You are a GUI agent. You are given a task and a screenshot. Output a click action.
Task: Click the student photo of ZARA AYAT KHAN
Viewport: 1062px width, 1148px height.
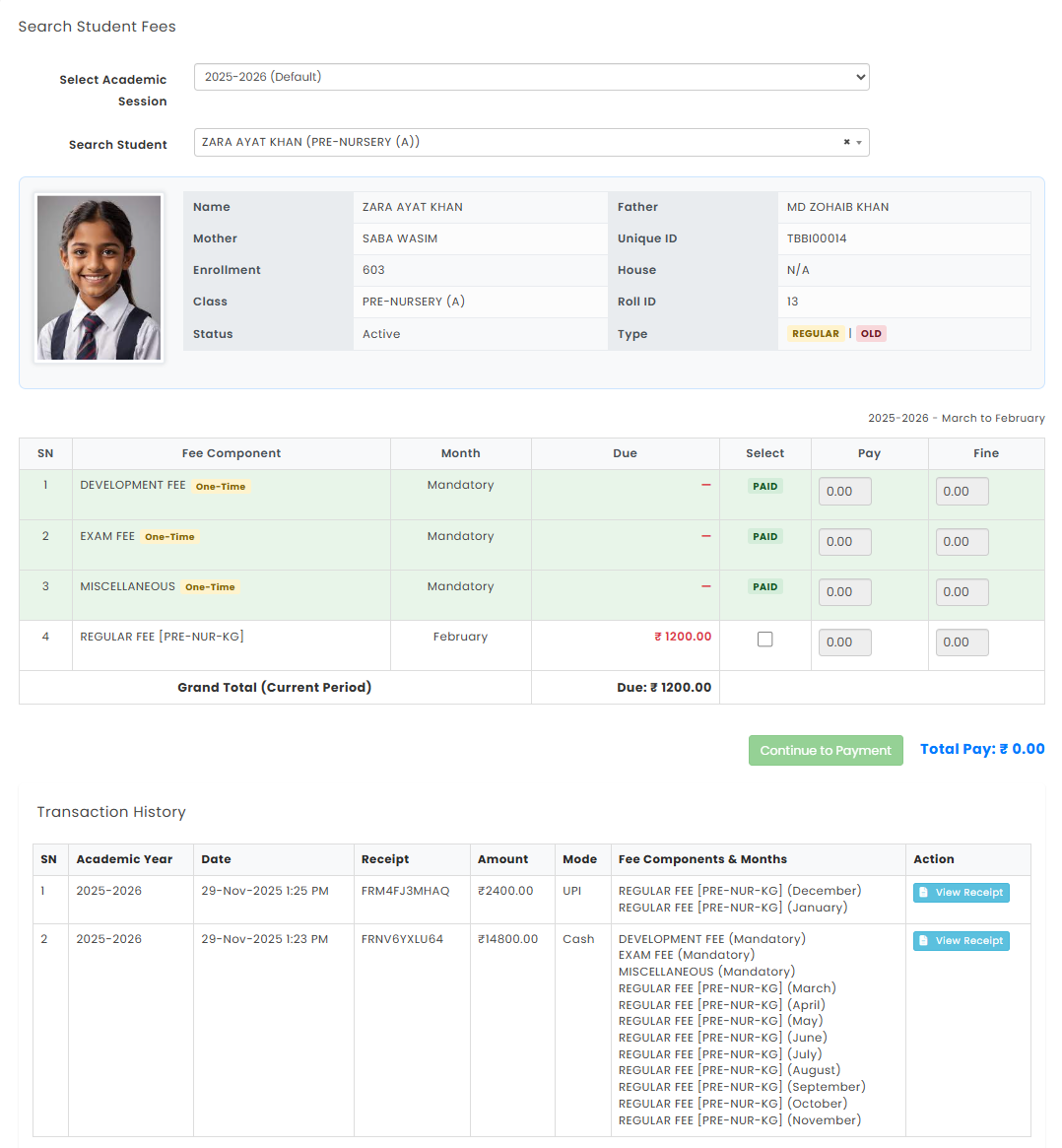99,279
